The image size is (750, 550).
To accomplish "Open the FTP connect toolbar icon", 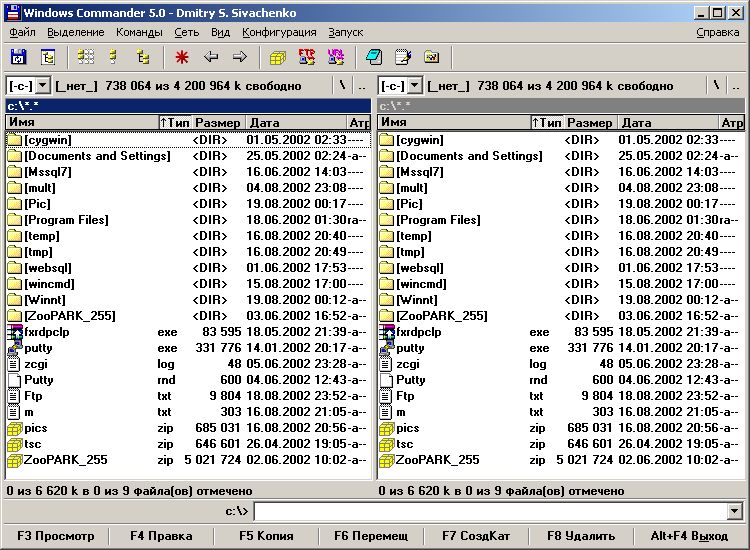I will click(307, 57).
